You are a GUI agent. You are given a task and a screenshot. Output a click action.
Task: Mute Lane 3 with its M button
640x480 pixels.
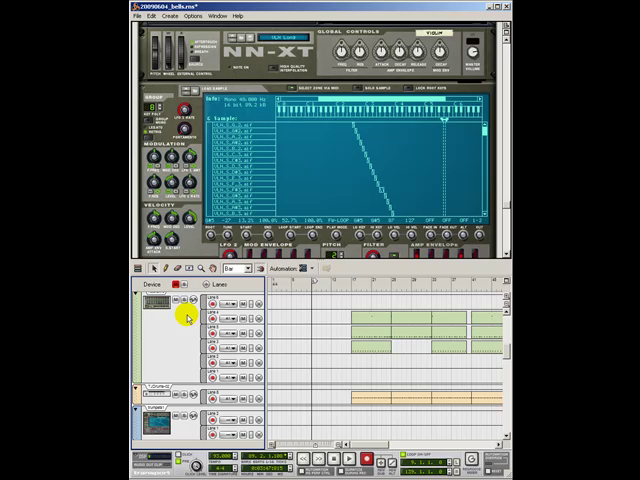(x=243, y=348)
